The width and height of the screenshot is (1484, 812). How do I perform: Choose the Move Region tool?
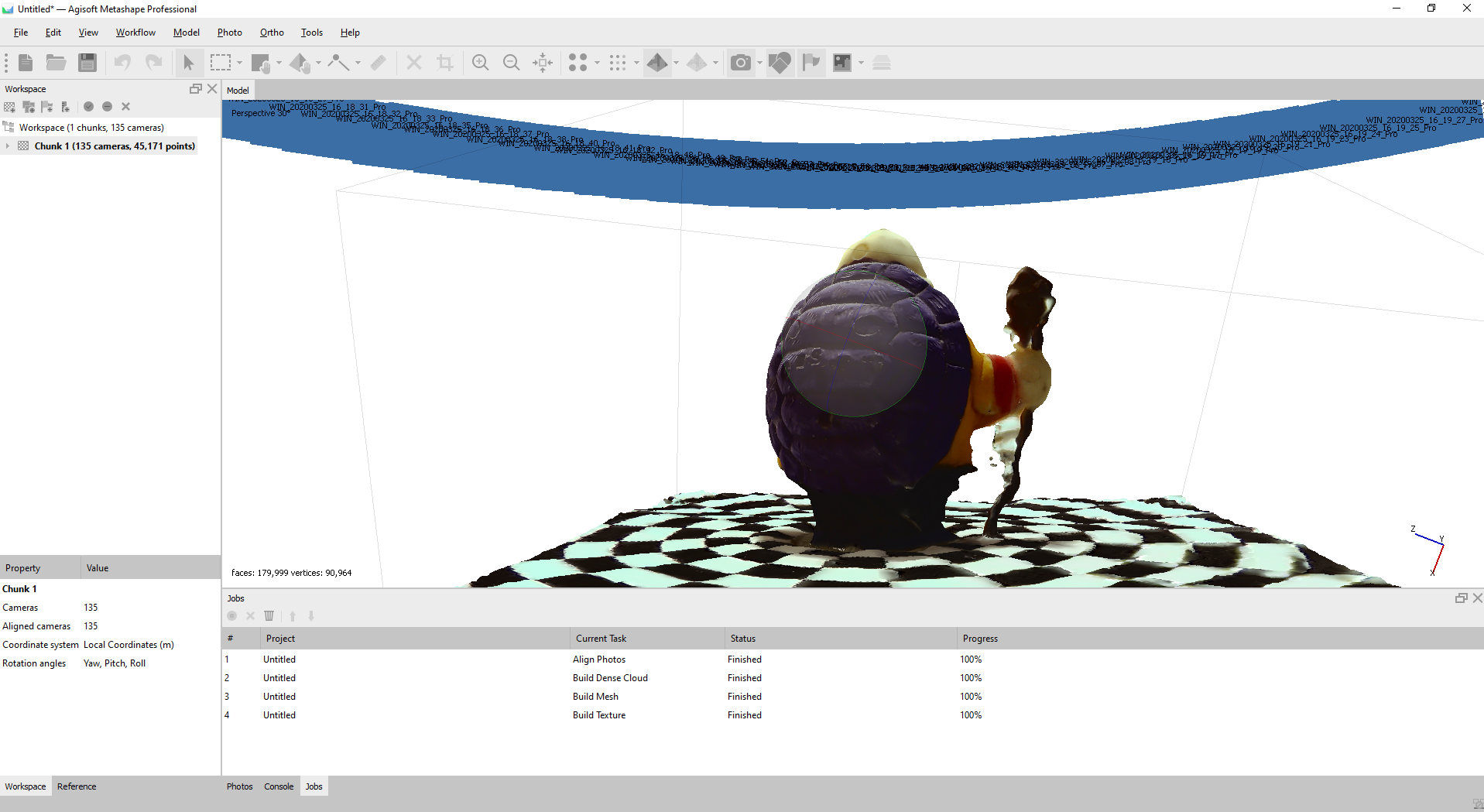[x=261, y=63]
